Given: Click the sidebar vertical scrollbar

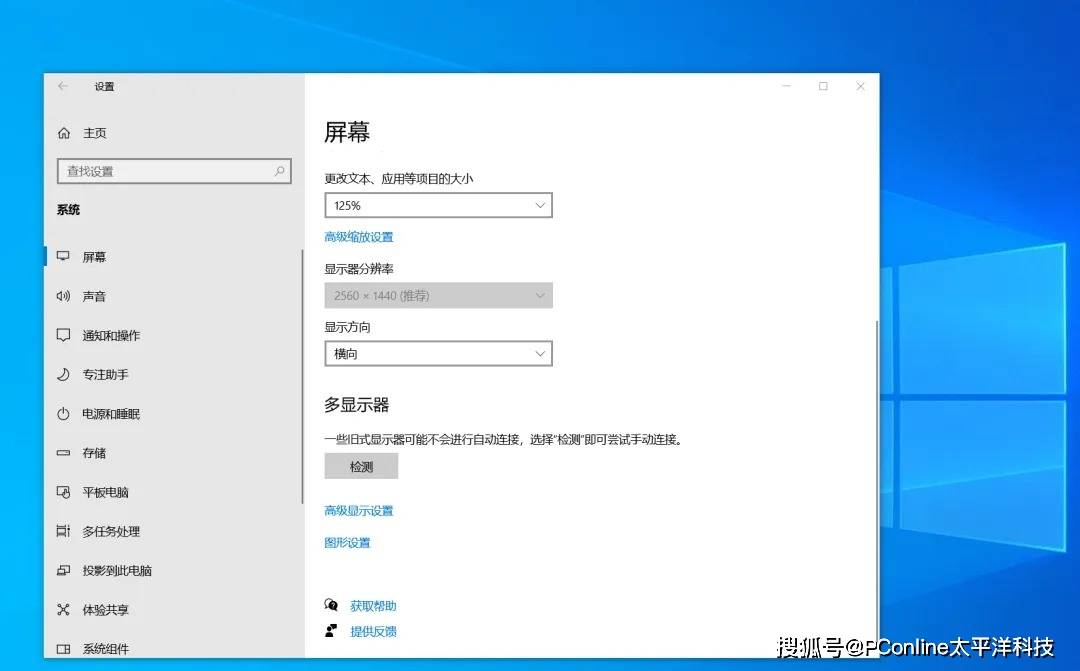Looking at the screenshot, I should (302, 376).
